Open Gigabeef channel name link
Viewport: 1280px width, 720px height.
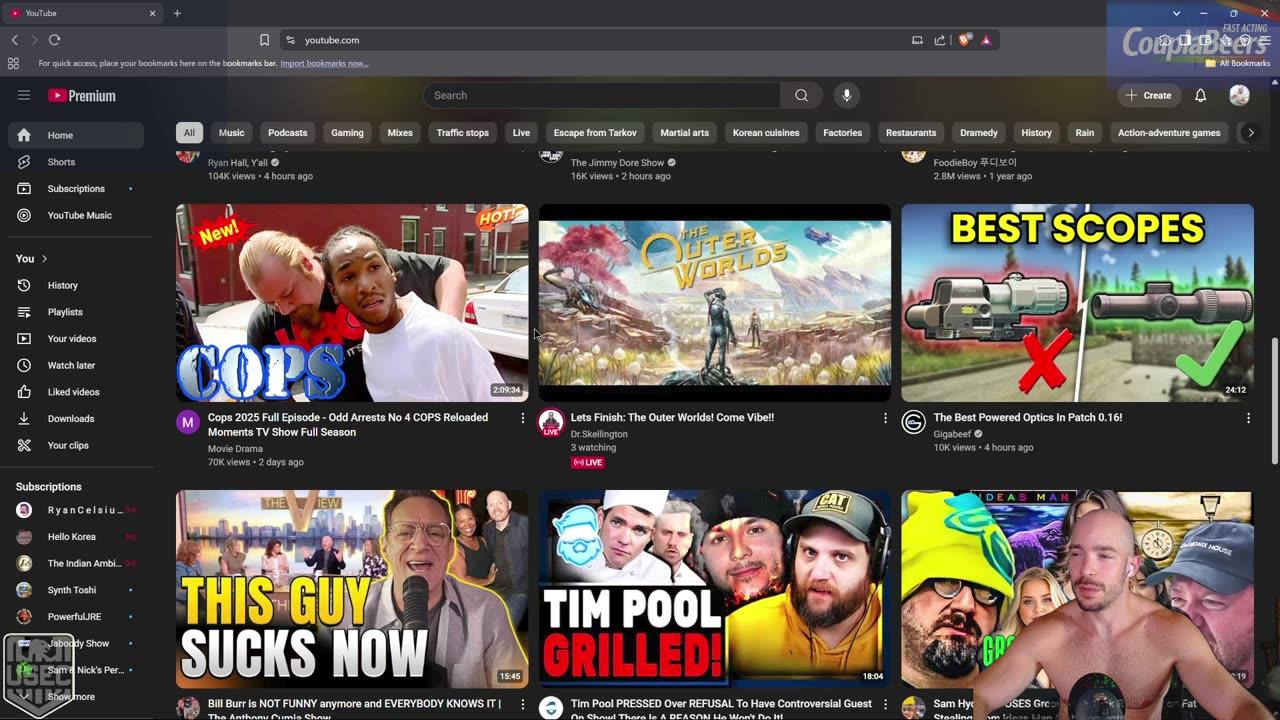click(954, 434)
